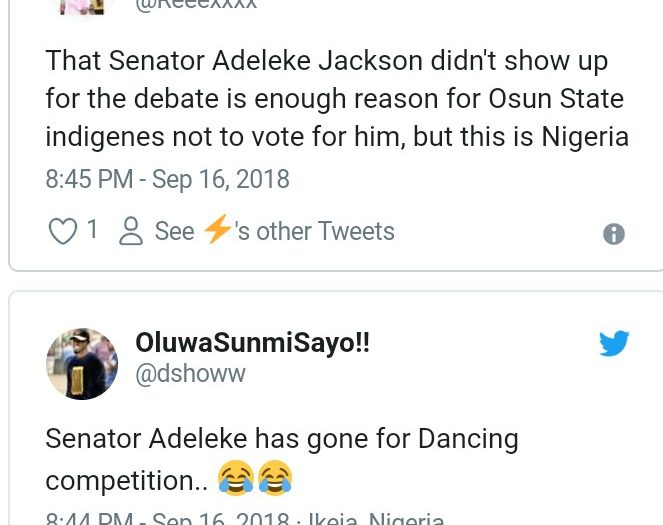Open the cropped @Reeexxxx handle
Viewport: 663px width, 525px height.
click(x=195, y=4)
